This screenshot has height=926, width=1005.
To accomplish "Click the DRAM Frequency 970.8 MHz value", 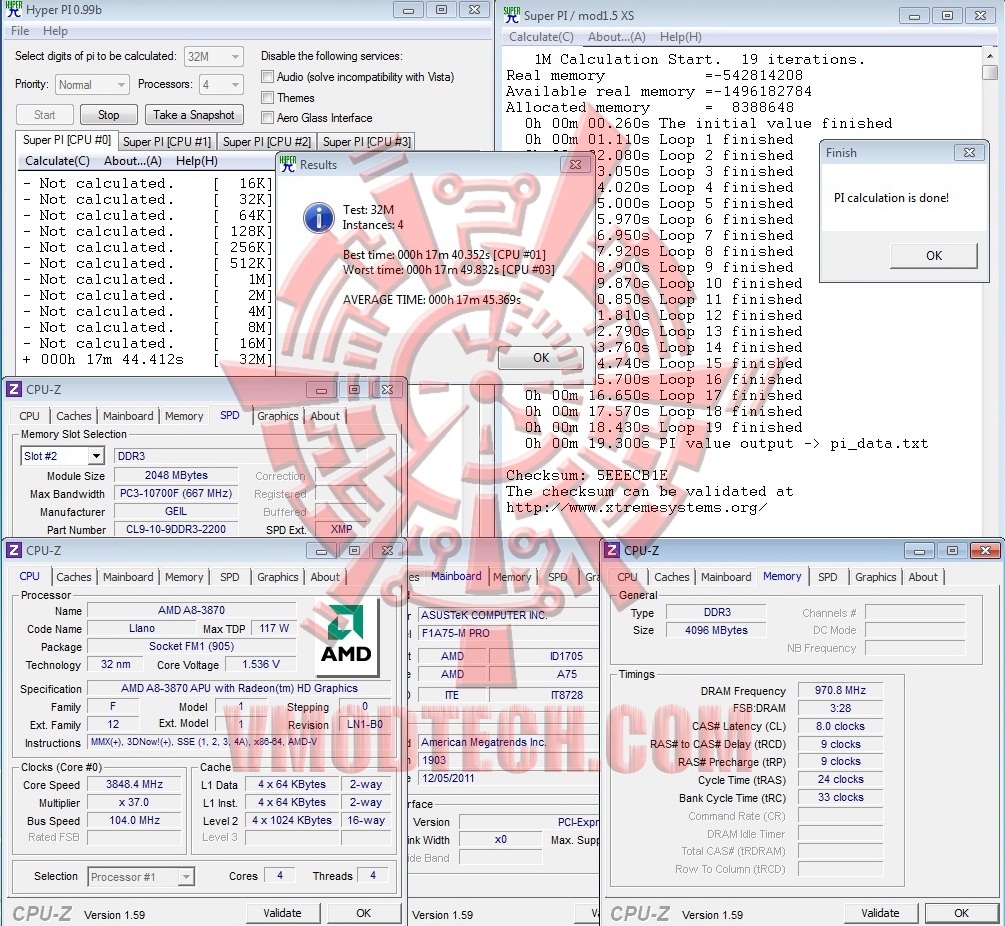I will click(x=840, y=690).
